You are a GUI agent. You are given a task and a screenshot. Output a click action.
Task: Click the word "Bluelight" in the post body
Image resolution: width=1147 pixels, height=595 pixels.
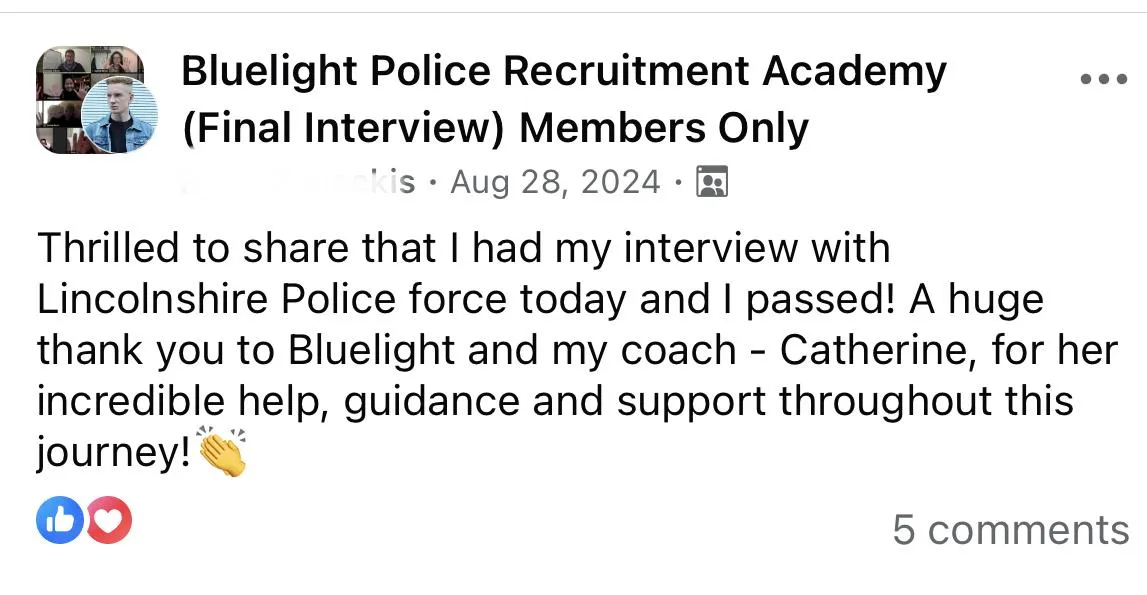372,350
